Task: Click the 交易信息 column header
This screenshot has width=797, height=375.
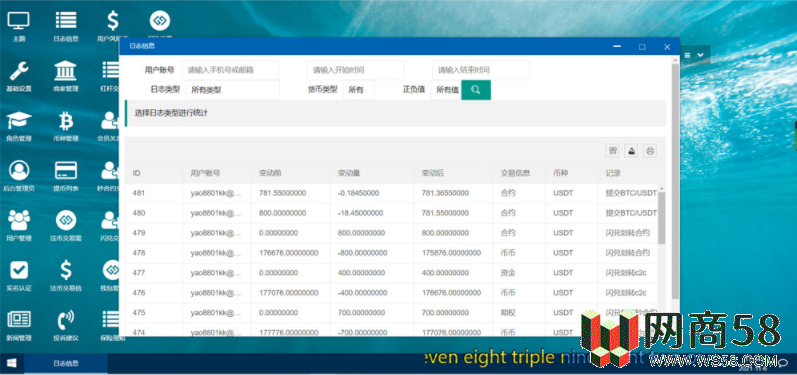Action: [x=519, y=173]
